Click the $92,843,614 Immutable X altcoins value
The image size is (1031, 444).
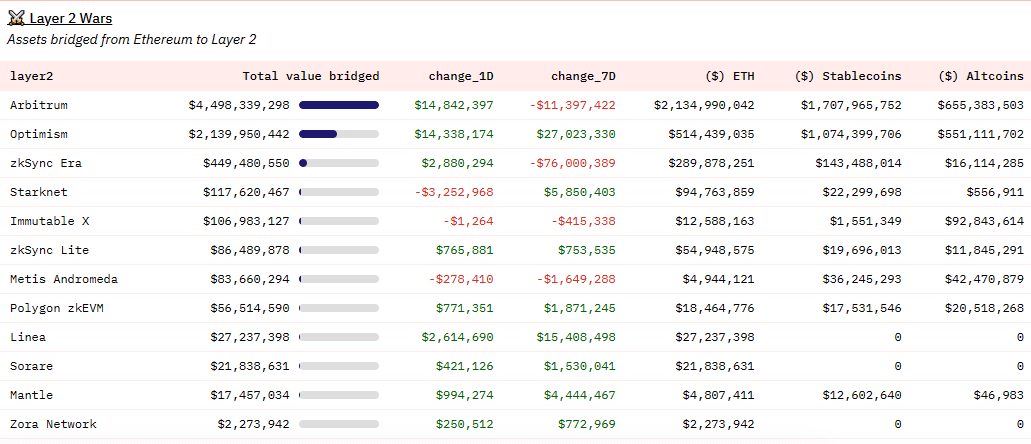(x=984, y=221)
